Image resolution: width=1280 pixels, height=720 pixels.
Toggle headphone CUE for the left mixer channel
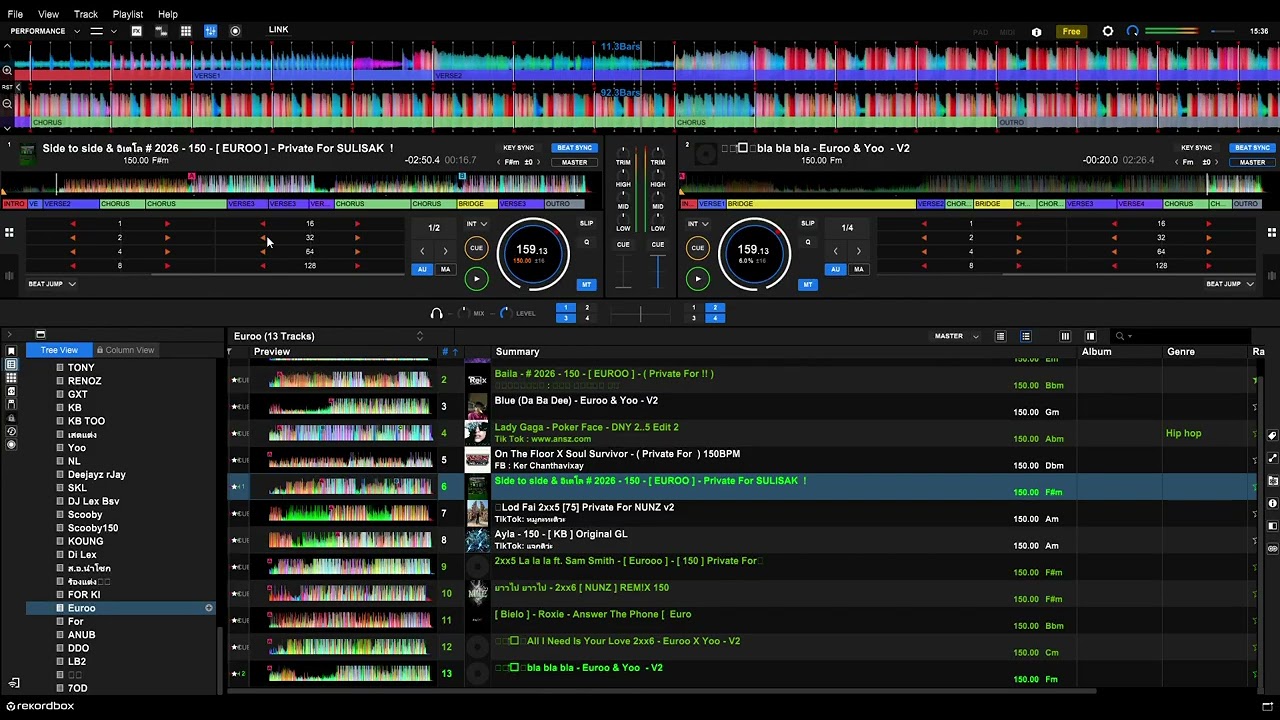[623, 245]
